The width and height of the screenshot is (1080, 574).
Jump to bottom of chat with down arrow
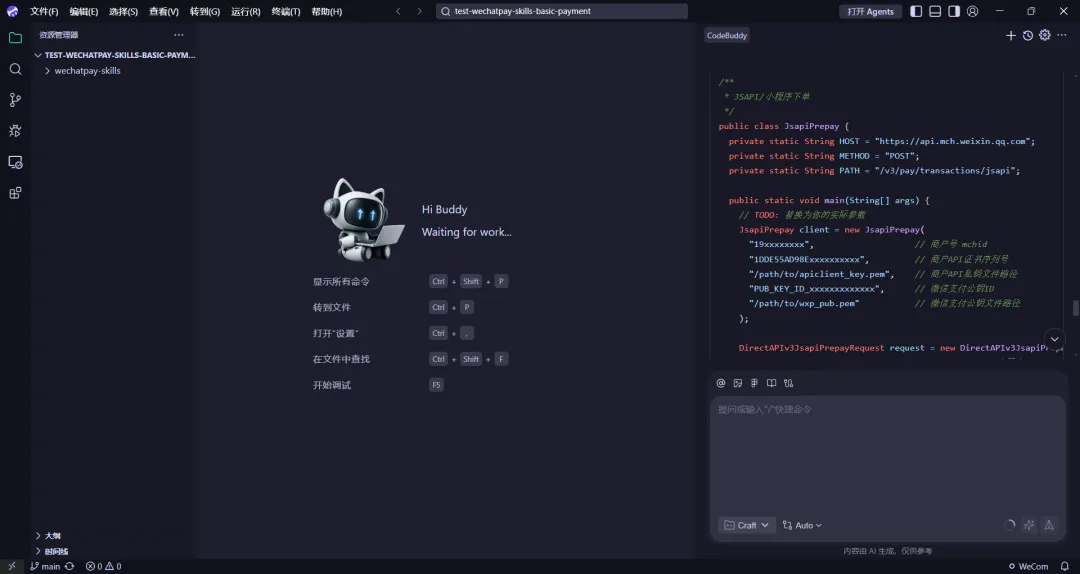pos(1054,339)
